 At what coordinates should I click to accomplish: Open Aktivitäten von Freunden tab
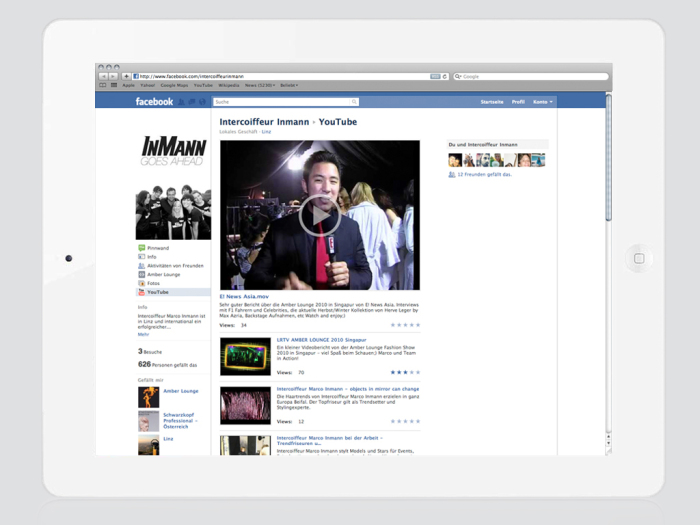click(x=175, y=266)
